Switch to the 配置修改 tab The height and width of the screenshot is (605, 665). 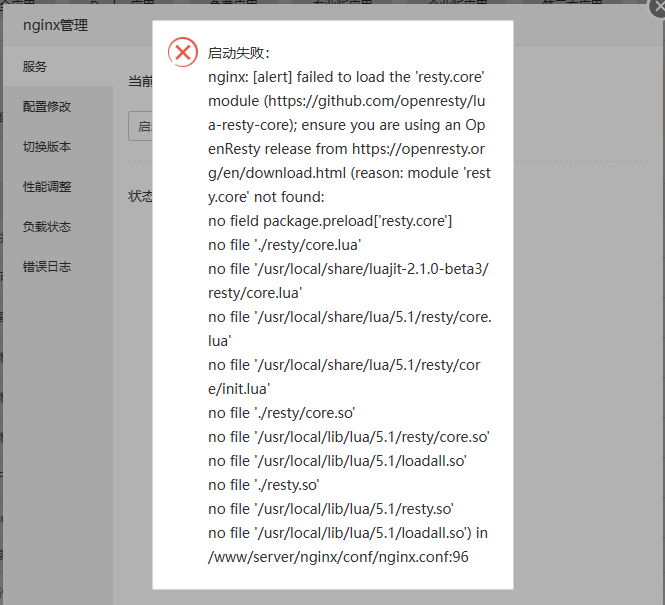point(58,106)
